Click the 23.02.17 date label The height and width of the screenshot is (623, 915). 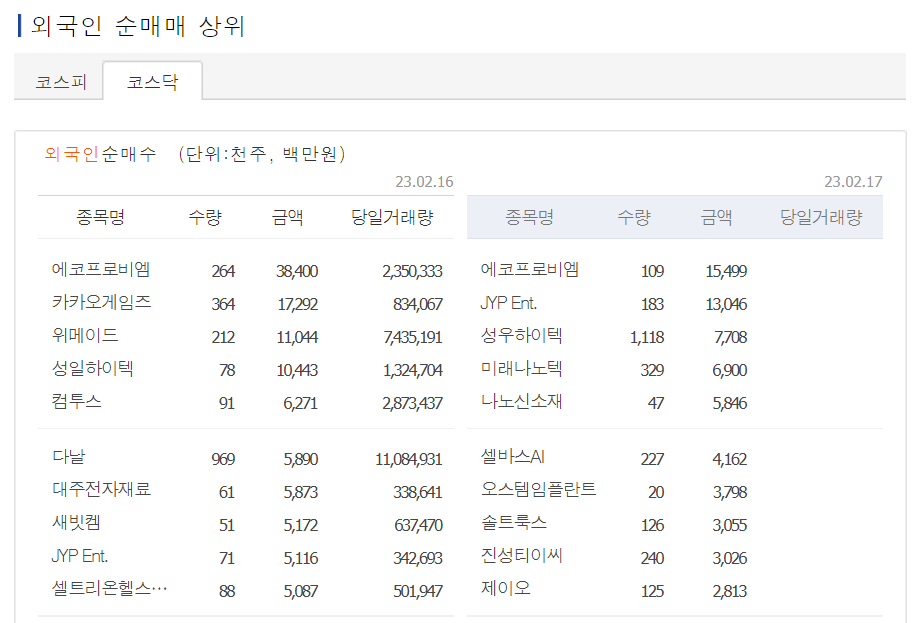pos(853,182)
